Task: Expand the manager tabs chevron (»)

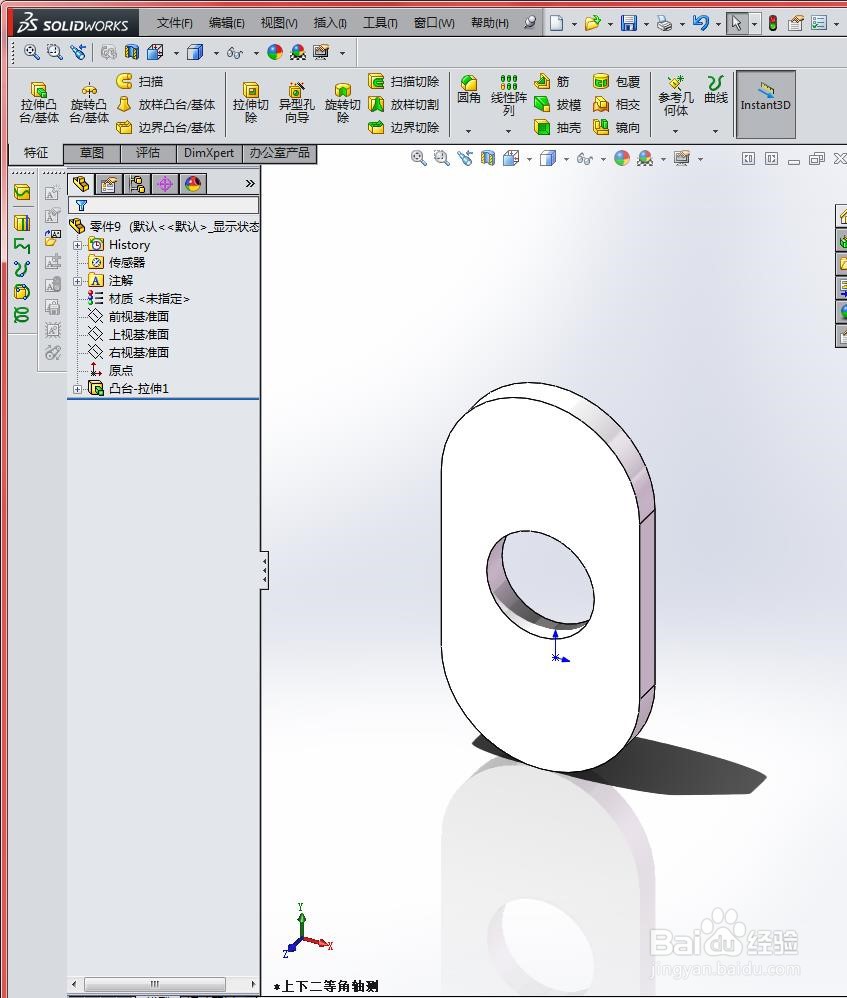Action: click(x=250, y=184)
